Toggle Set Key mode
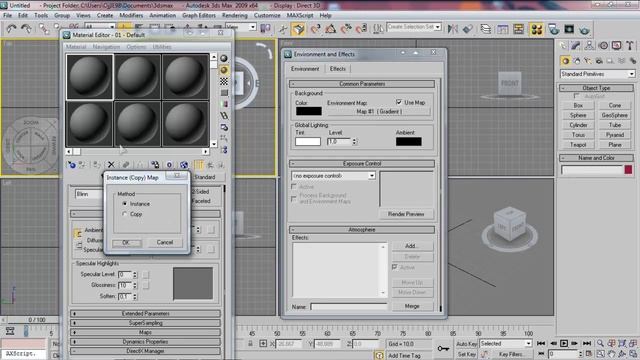The width and height of the screenshot is (640, 360). (x=467, y=354)
